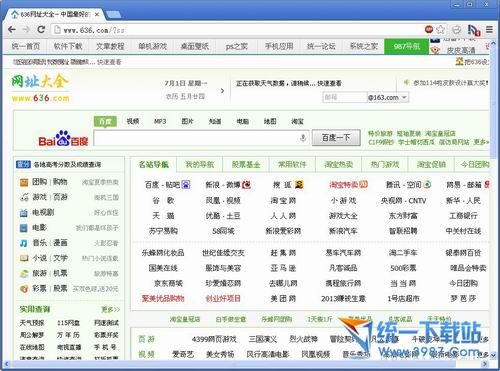Viewport: 500px width, 371px height.
Task: Click the 小说 book icon in the sidebar
Action: (x=24, y=258)
